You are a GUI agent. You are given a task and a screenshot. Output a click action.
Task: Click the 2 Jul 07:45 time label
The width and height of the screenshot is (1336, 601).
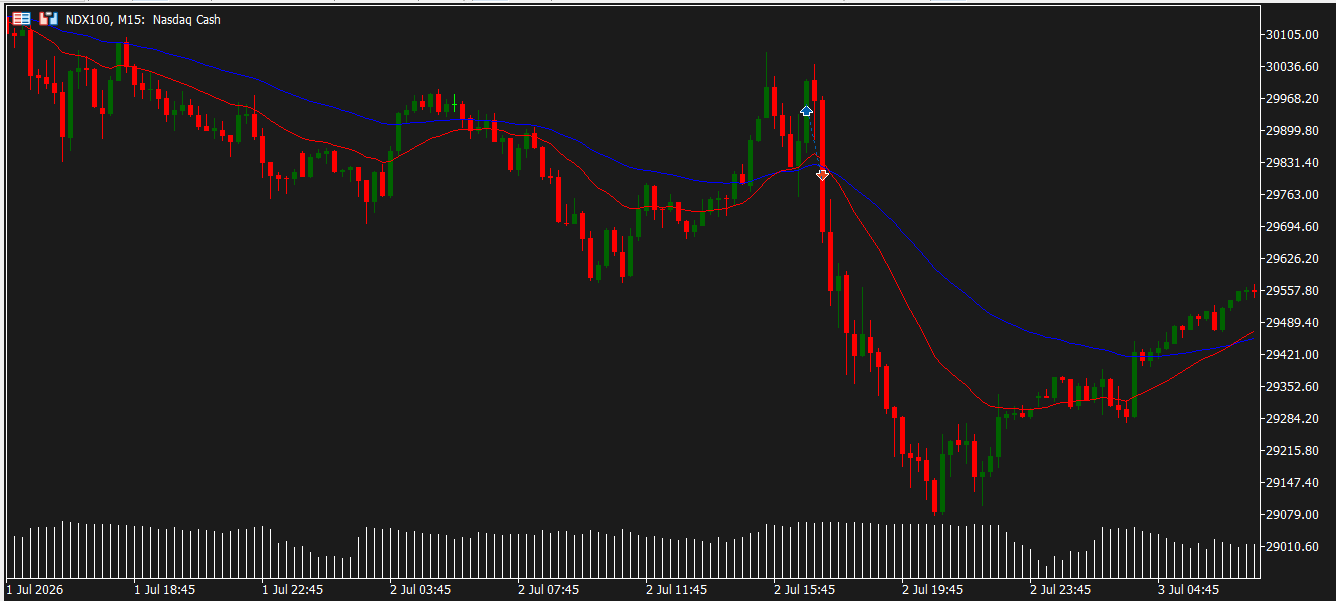coord(549,590)
